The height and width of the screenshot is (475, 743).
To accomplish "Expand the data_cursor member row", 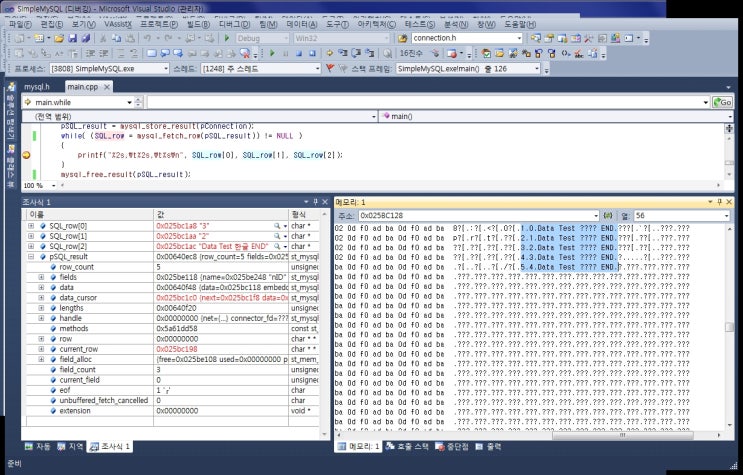I will pyautogui.click(x=41, y=298).
